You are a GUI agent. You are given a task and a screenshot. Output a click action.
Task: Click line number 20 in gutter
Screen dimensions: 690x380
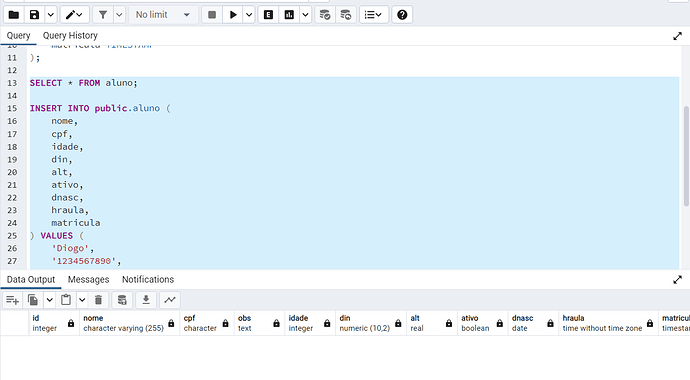click(x=12, y=172)
